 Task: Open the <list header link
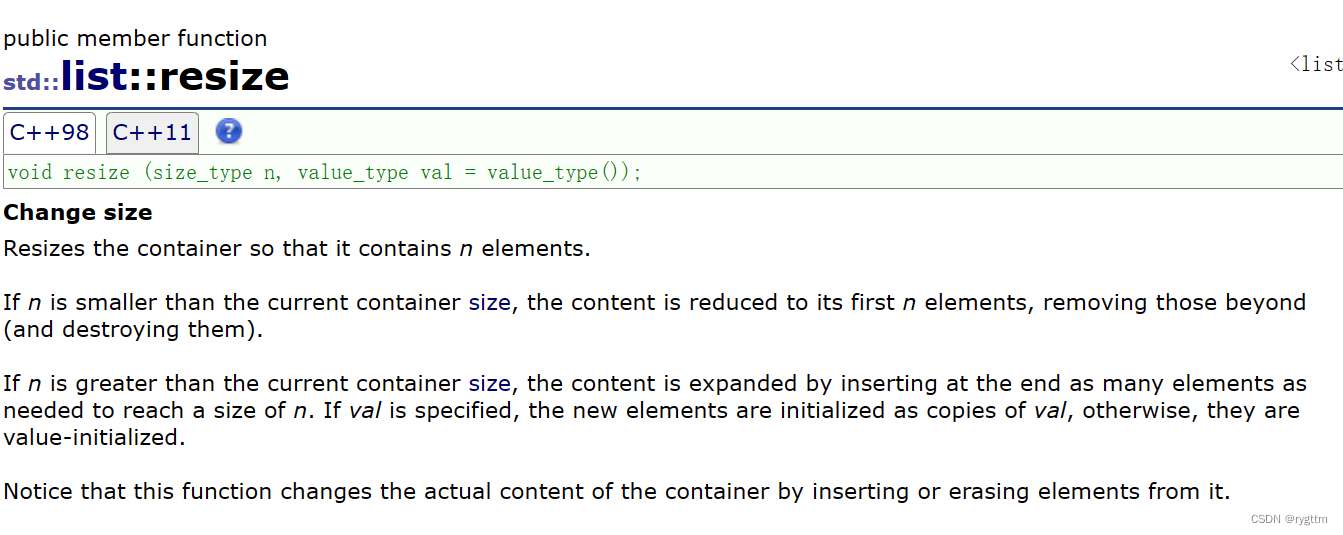click(x=1316, y=64)
